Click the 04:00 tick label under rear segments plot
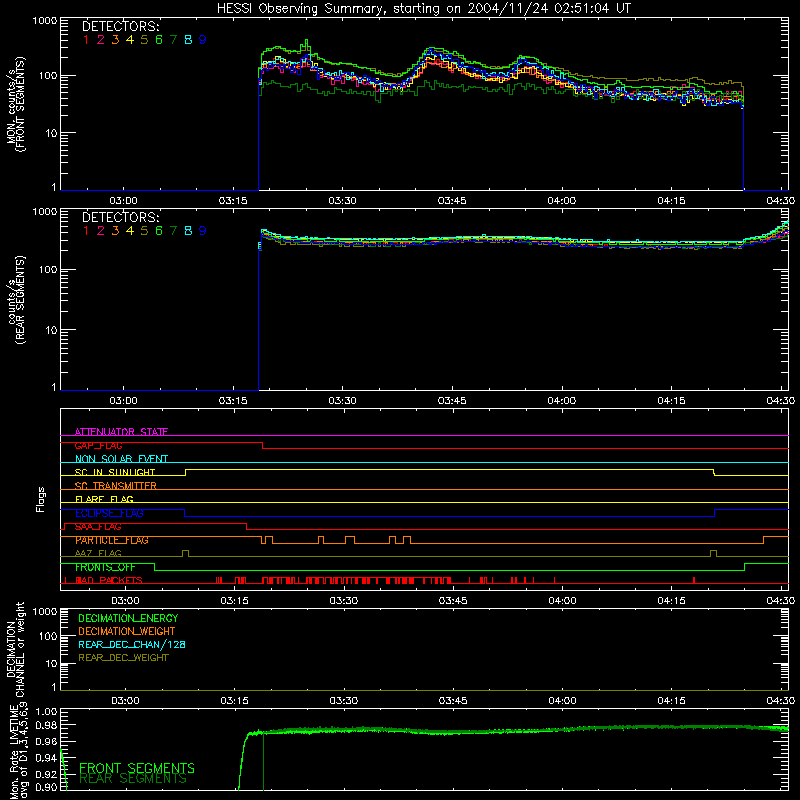 coord(562,401)
